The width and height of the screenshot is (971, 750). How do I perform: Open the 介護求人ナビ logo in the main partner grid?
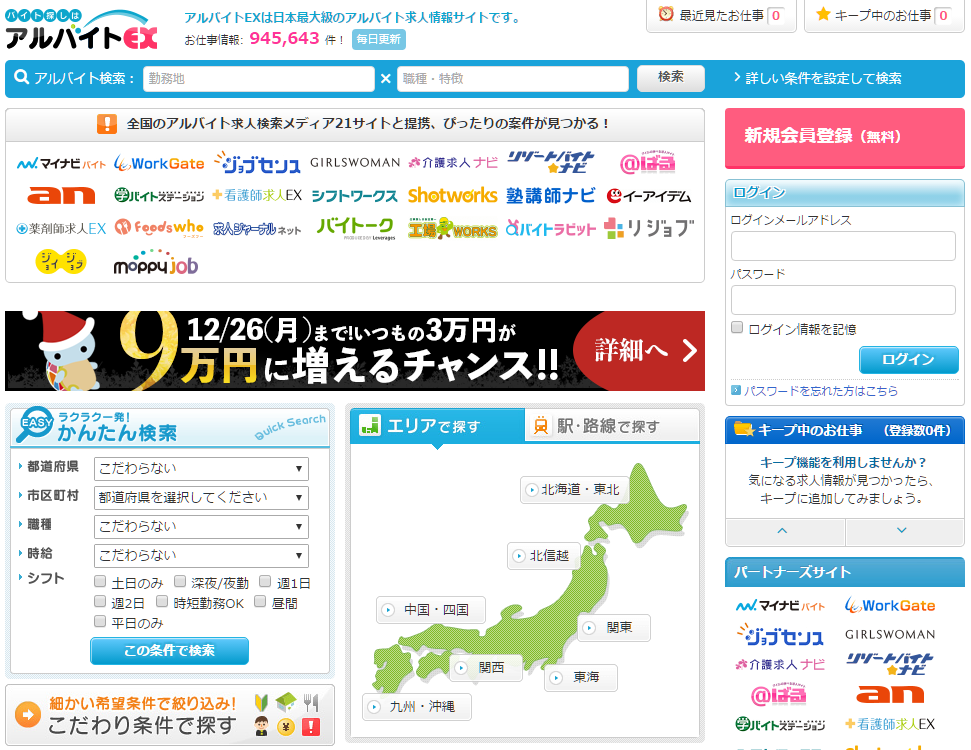pyautogui.click(x=453, y=162)
